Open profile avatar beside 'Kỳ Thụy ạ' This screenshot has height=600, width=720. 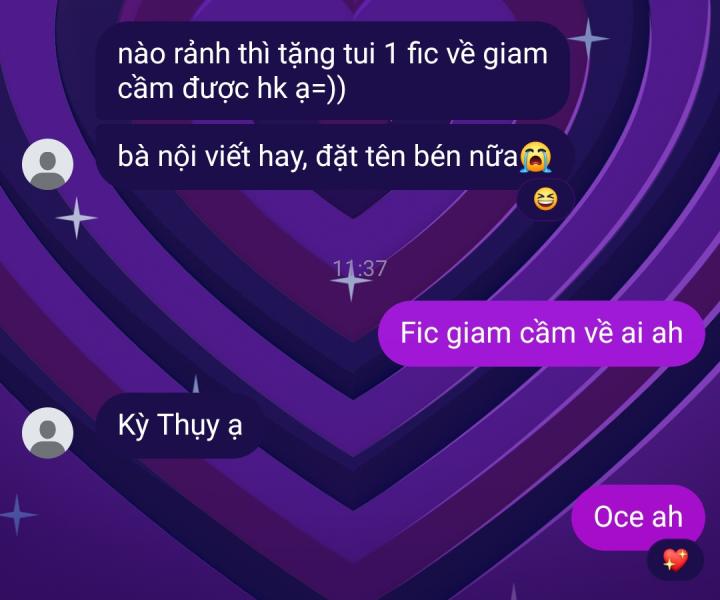(x=48, y=432)
